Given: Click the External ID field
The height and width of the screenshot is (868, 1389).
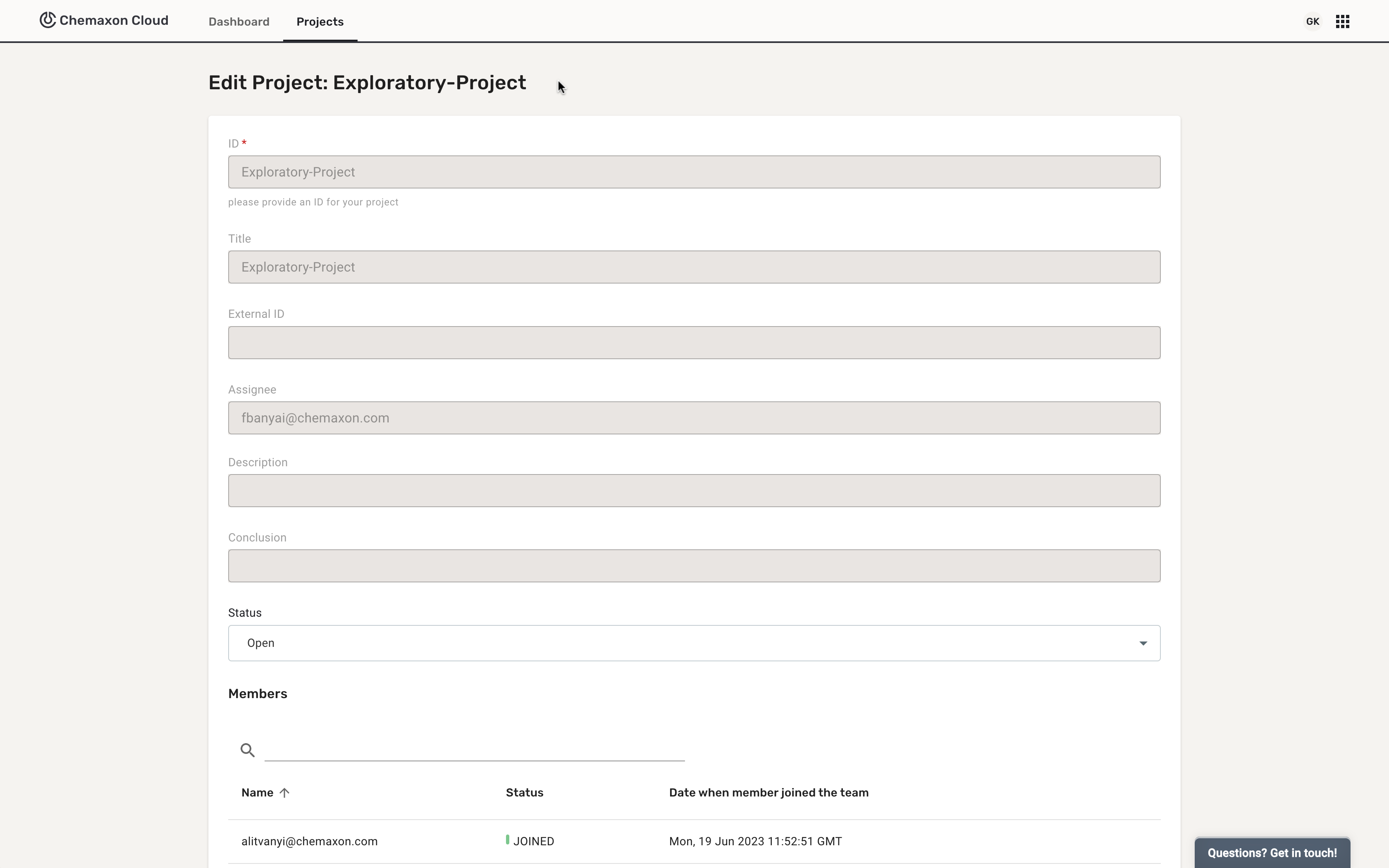Looking at the screenshot, I should 693,343.
